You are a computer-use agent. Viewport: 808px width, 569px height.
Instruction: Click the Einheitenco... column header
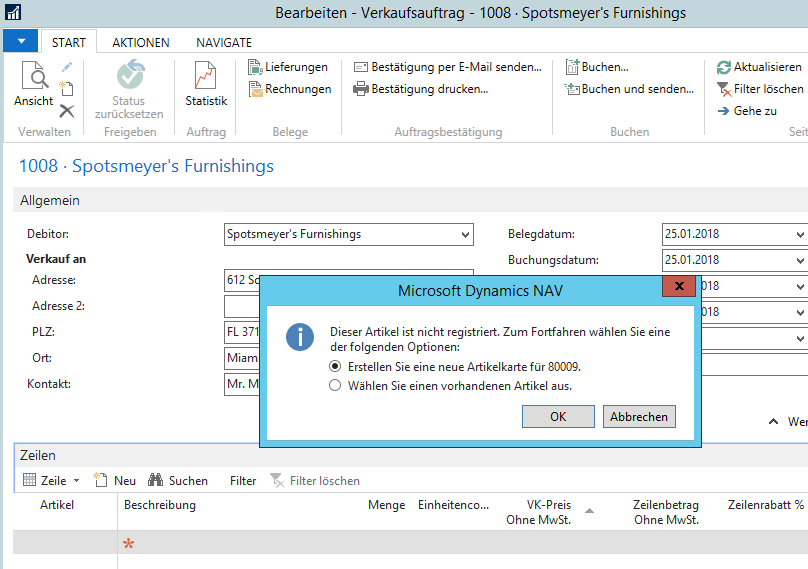(453, 505)
